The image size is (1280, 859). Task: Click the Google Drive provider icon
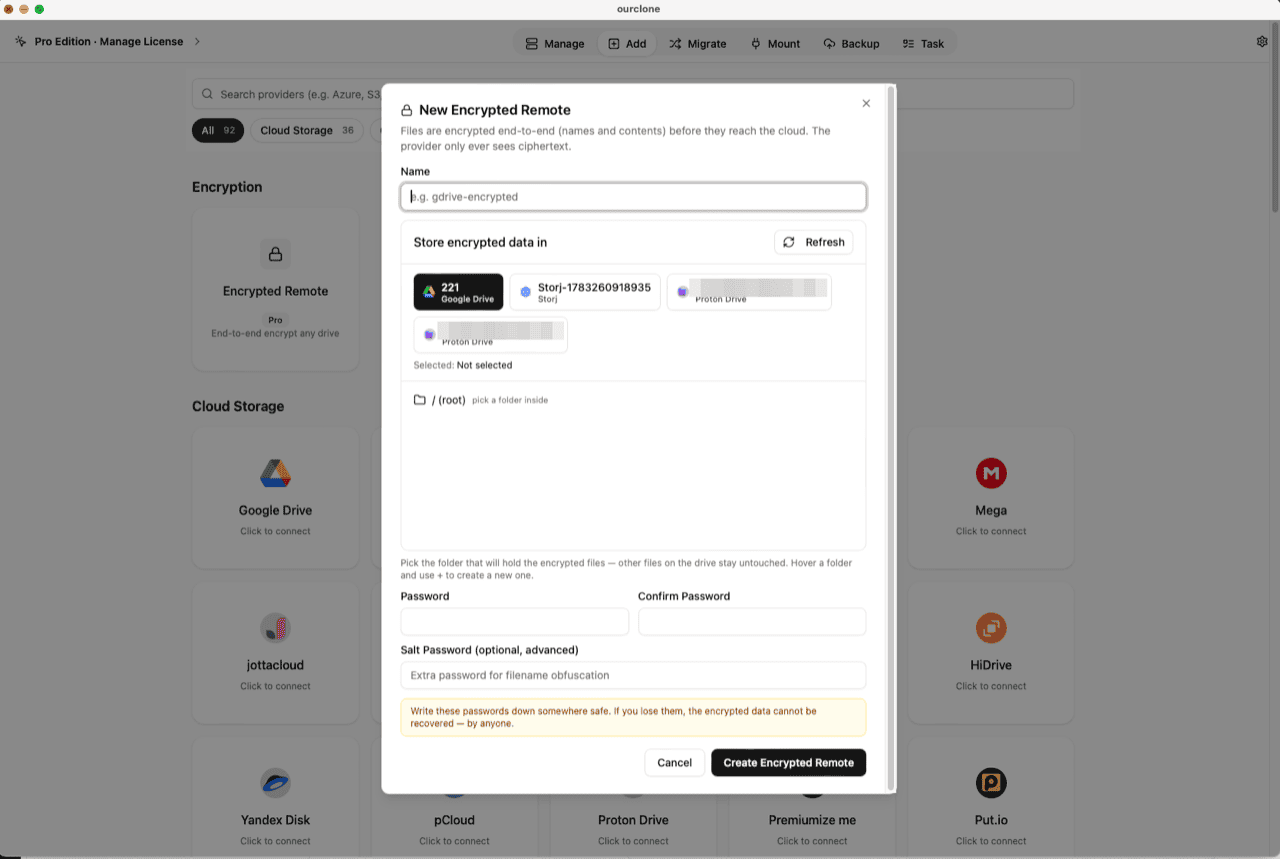[276, 473]
